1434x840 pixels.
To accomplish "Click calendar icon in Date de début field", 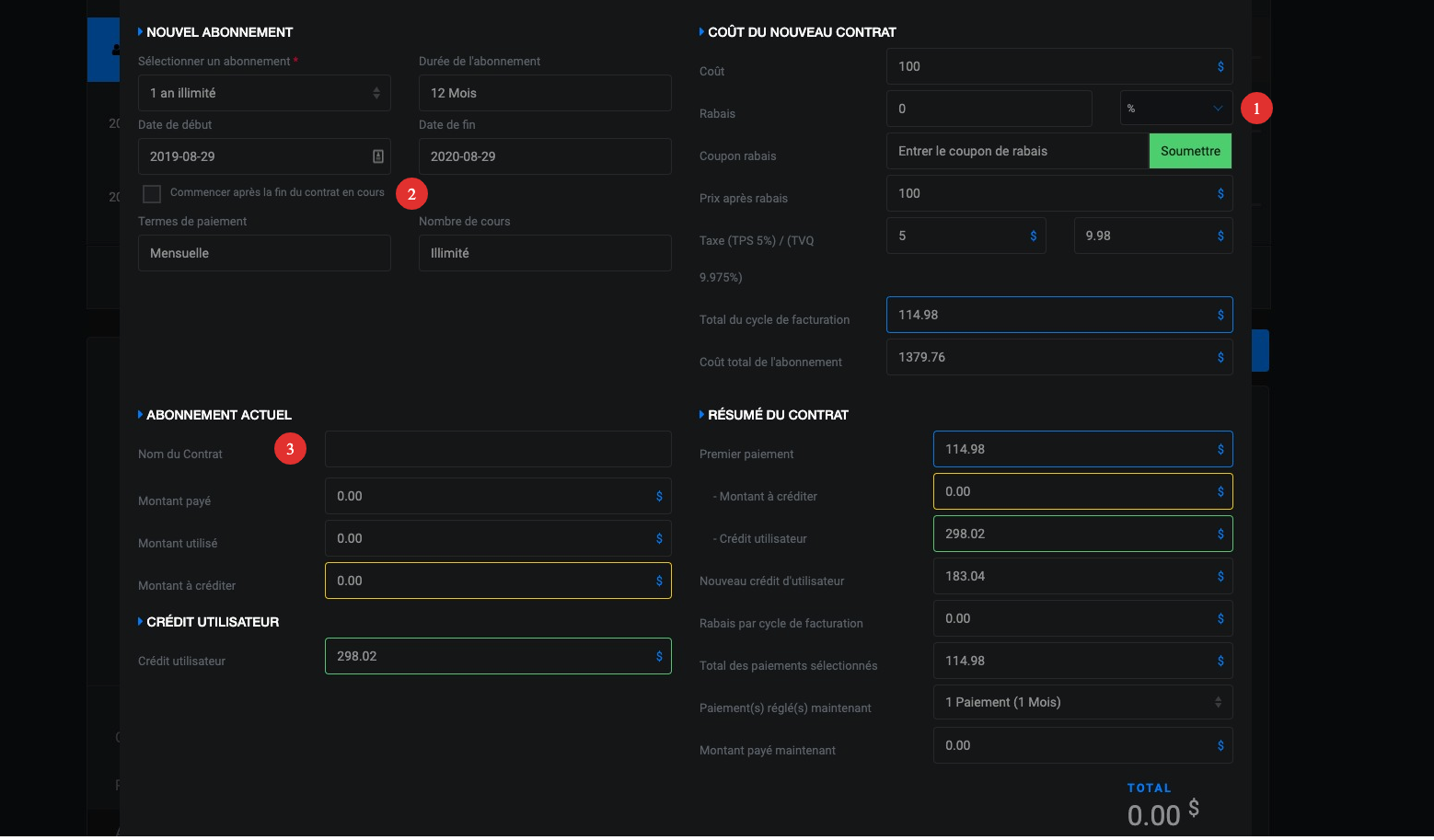I will pos(377,156).
